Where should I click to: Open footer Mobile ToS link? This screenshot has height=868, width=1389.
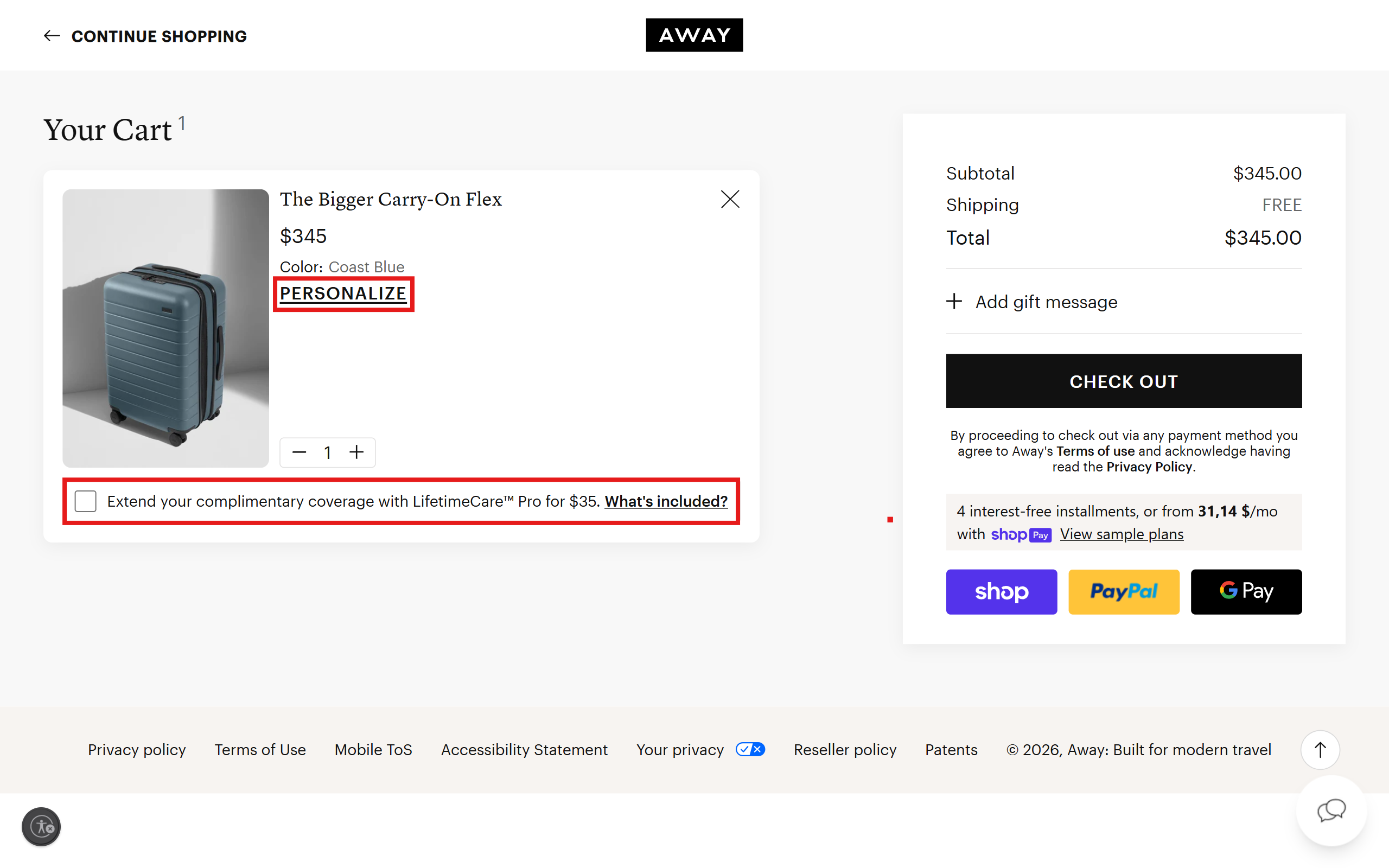373,750
